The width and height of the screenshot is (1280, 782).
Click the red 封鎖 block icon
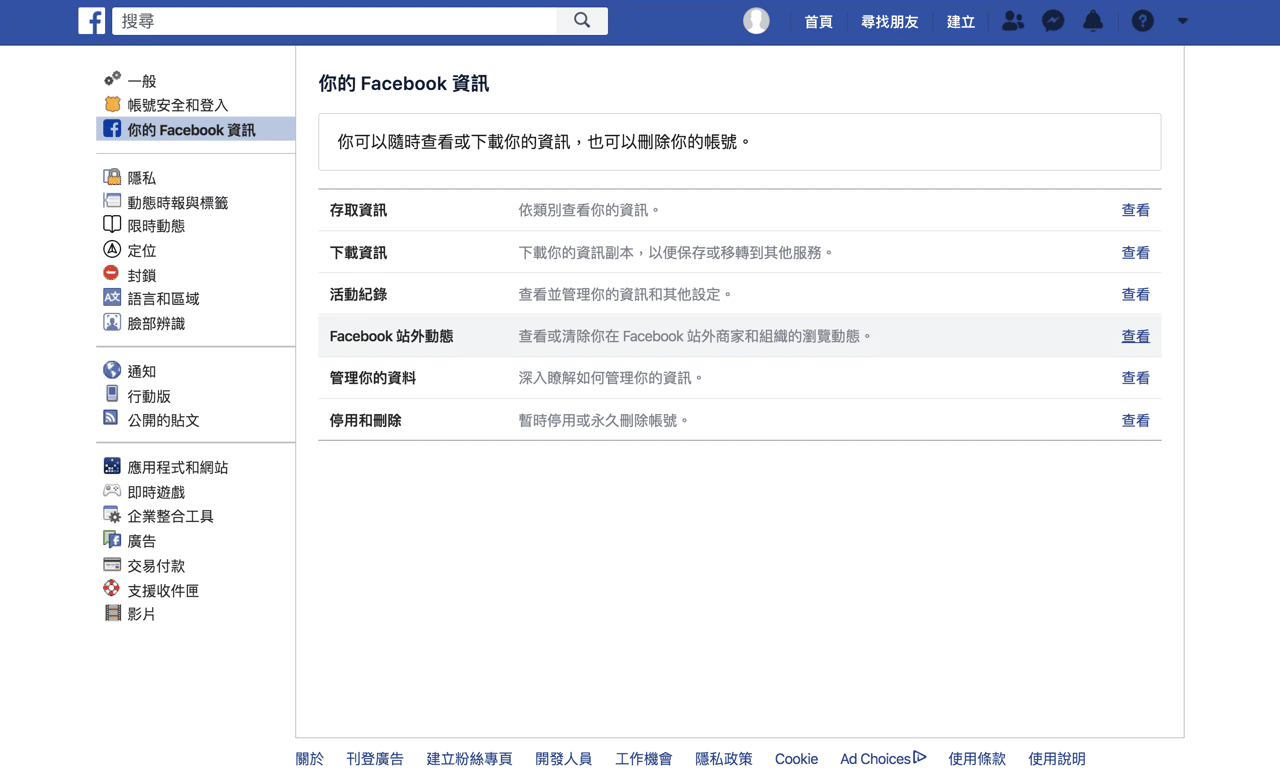pyautogui.click(x=112, y=273)
